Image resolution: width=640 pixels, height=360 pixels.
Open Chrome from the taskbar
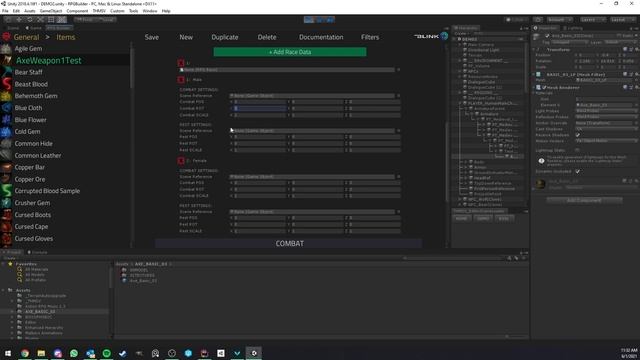pos(25,353)
